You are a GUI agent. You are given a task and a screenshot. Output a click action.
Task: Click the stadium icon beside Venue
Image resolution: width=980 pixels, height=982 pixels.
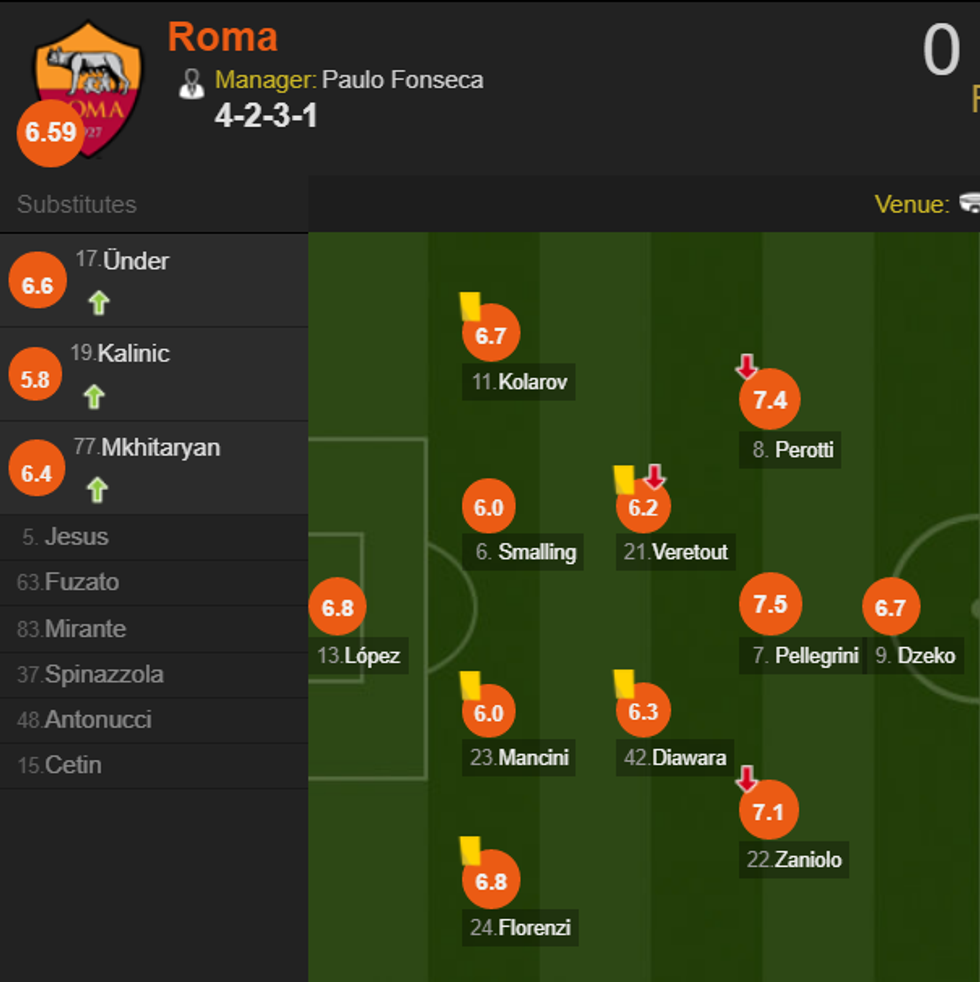(969, 203)
